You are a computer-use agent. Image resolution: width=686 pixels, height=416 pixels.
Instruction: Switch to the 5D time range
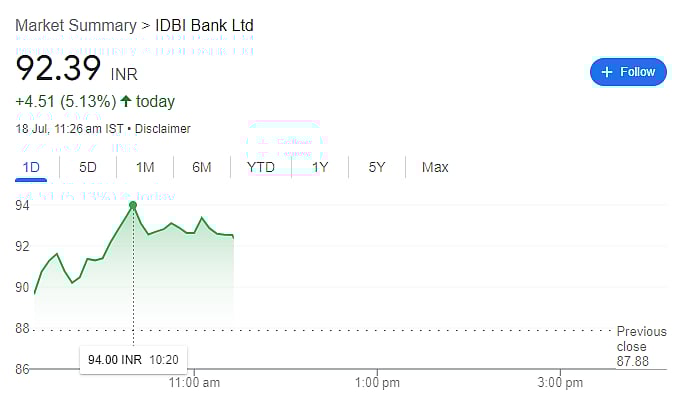tap(88, 167)
